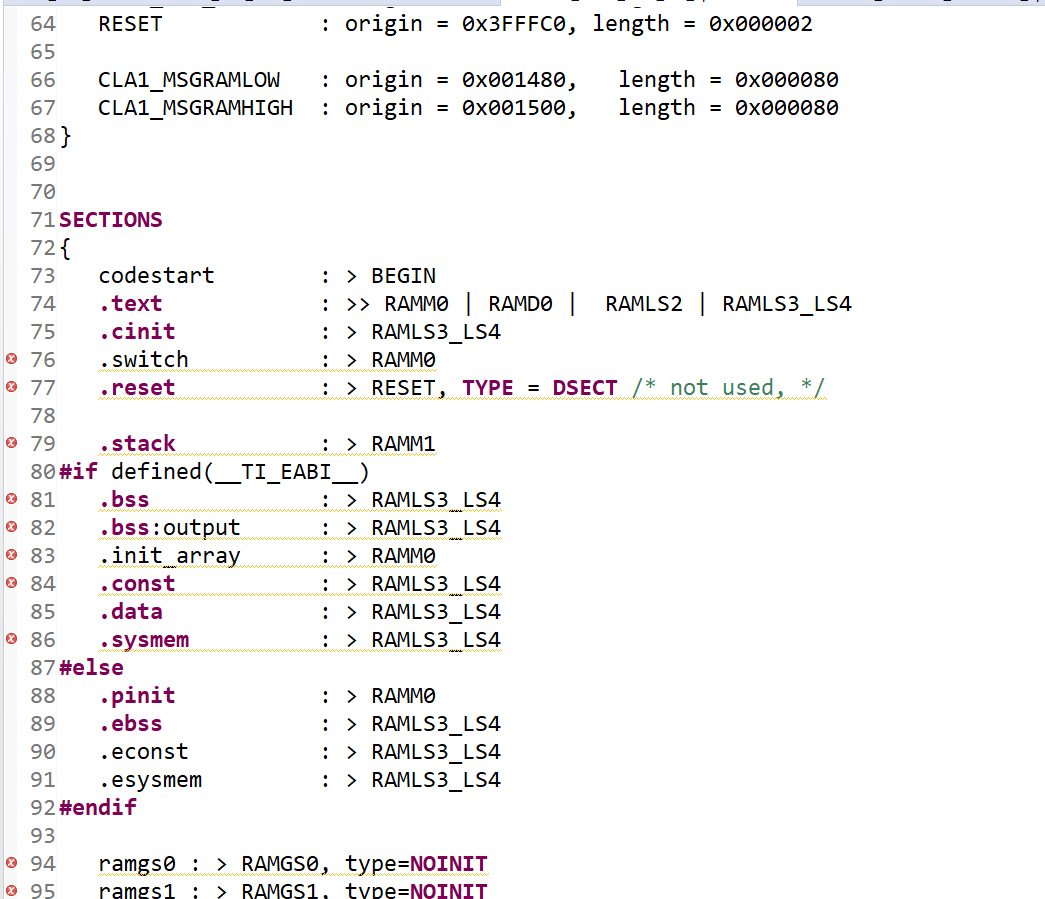Select the error marker beside .const section
Image resolution: width=1045 pixels, height=899 pixels.
tap(10, 583)
